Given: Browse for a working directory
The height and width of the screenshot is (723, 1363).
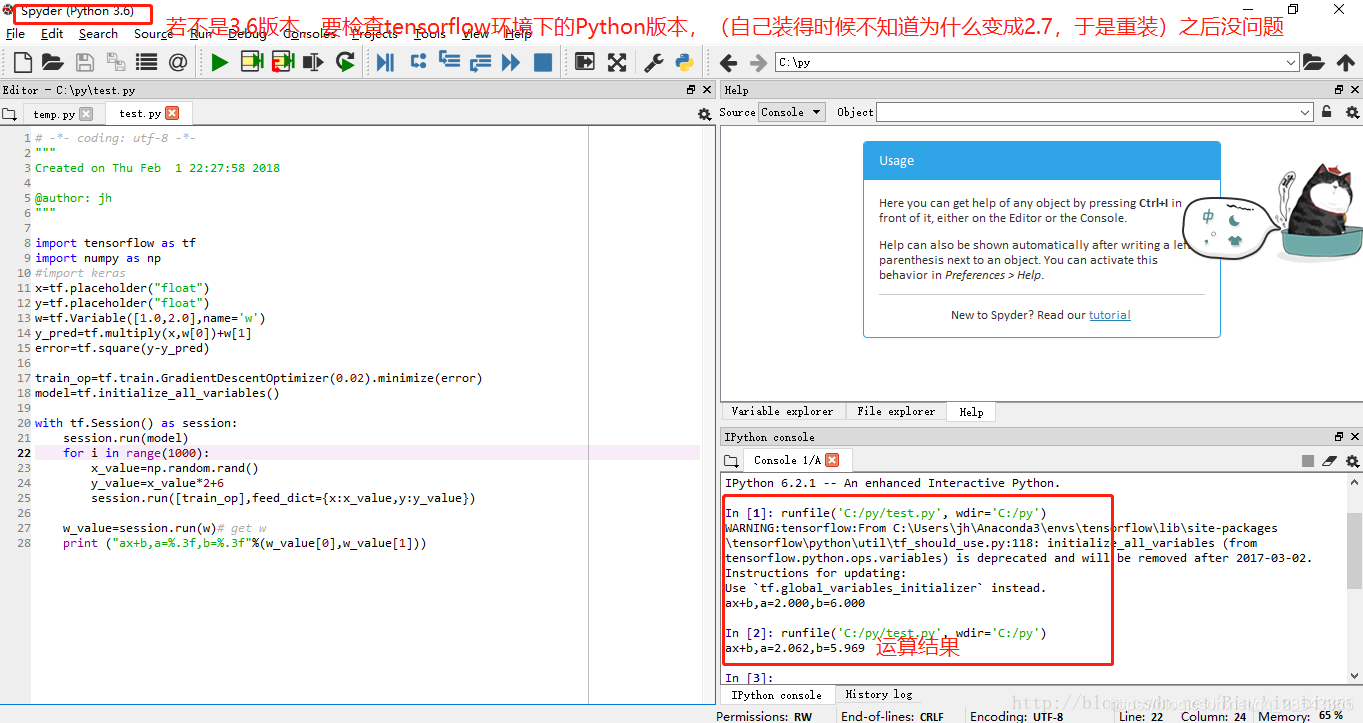Looking at the screenshot, I should [1314, 63].
